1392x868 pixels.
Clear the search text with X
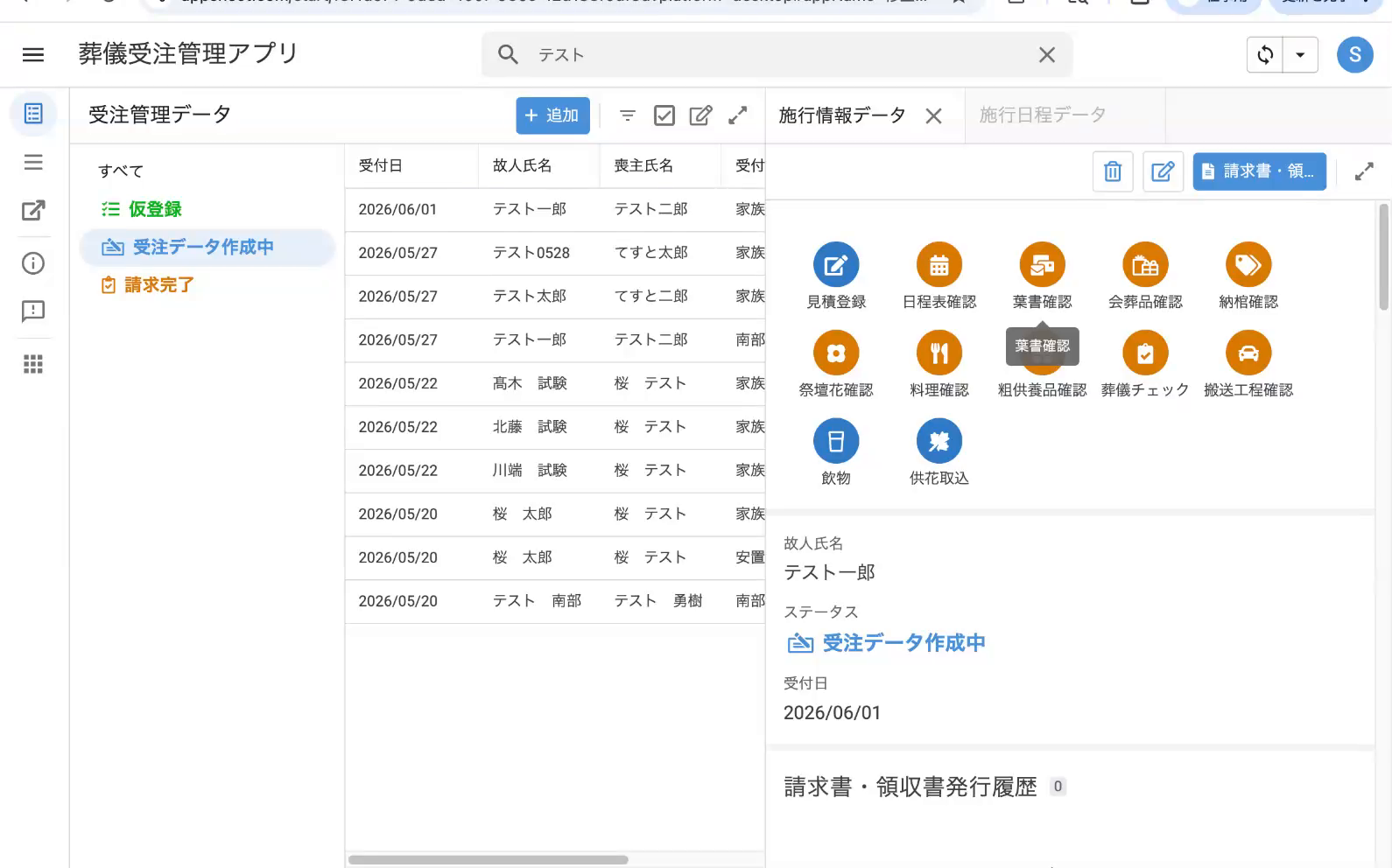(x=1046, y=55)
